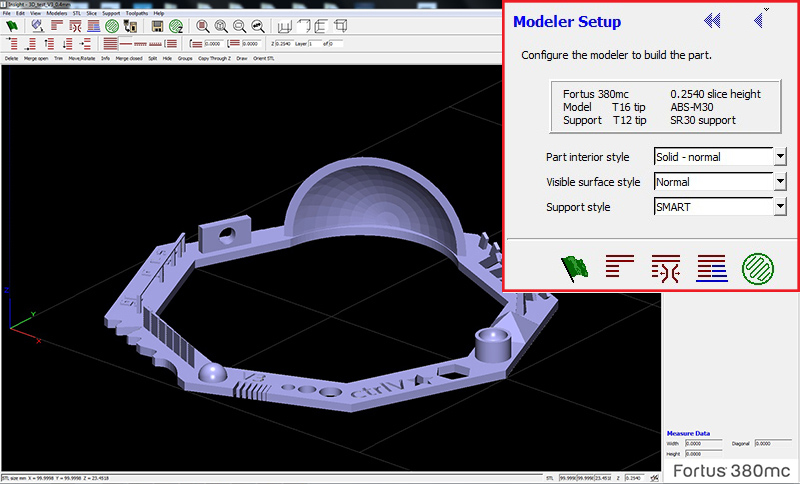Click the Layer number input field

[x=314, y=44]
